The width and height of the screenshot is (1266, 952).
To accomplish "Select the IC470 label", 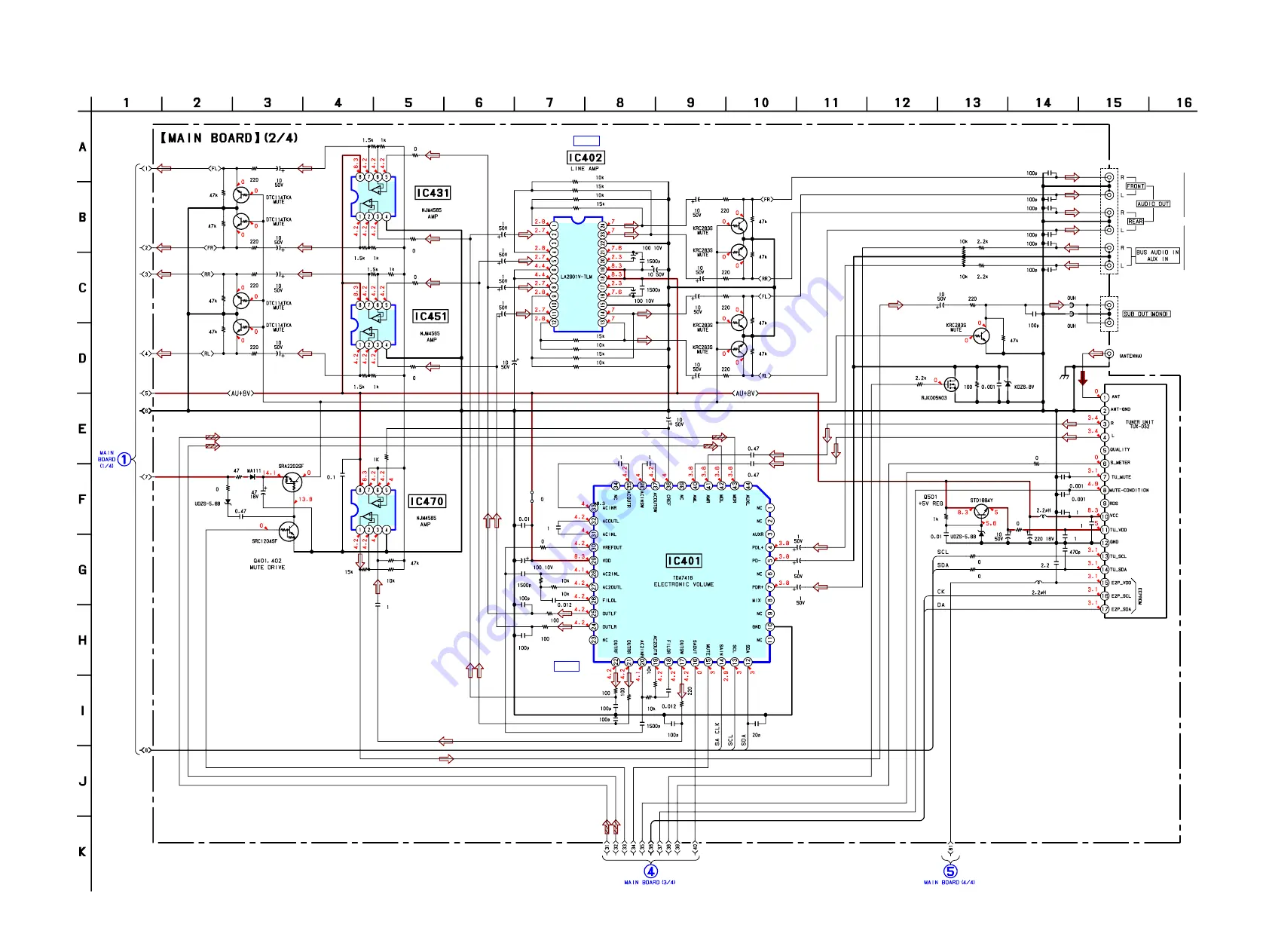I will point(427,501).
